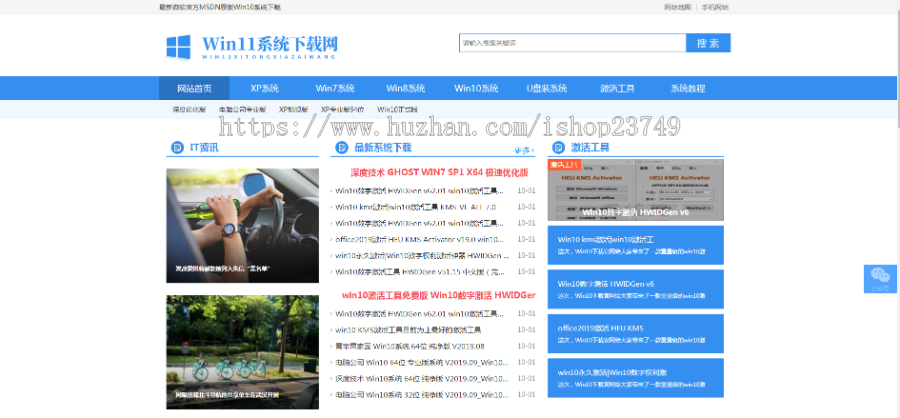Open the 网站地图 link at top right

678,7
